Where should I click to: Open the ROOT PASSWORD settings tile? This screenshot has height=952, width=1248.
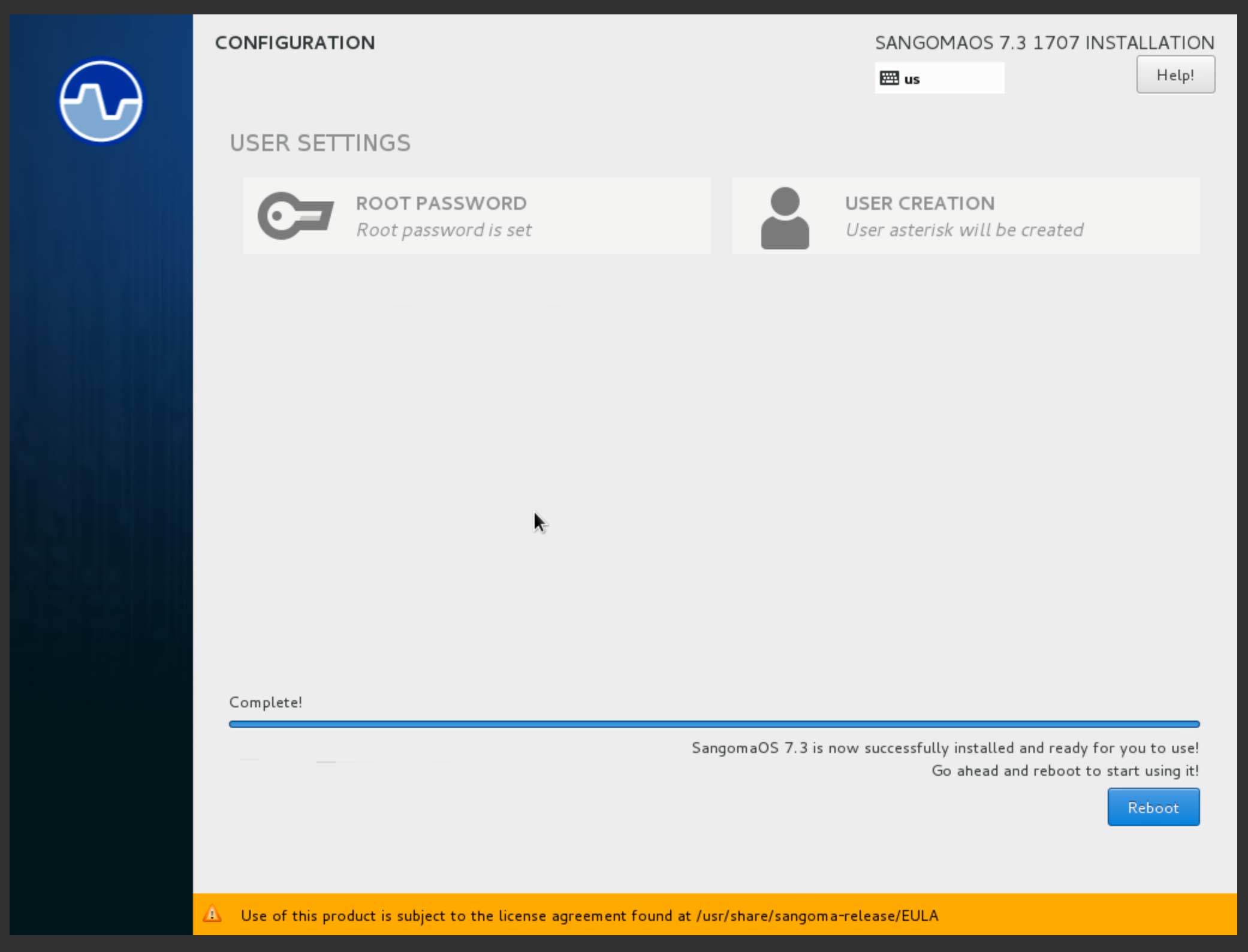pos(477,216)
